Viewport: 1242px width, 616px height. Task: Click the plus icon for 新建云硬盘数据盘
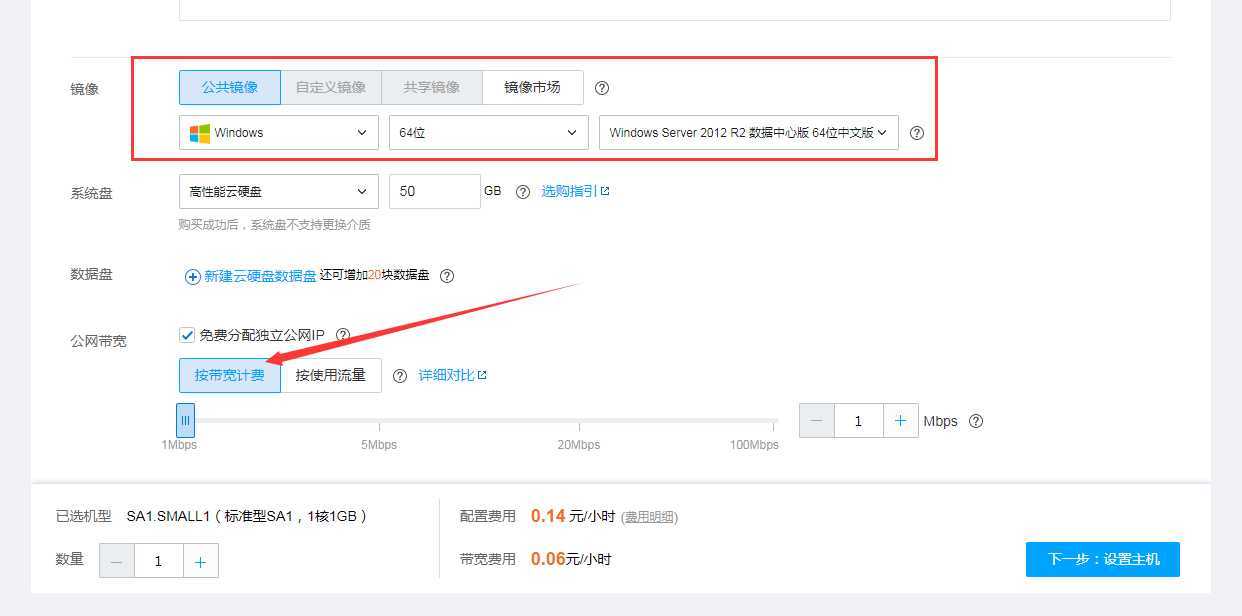pyautogui.click(x=193, y=277)
